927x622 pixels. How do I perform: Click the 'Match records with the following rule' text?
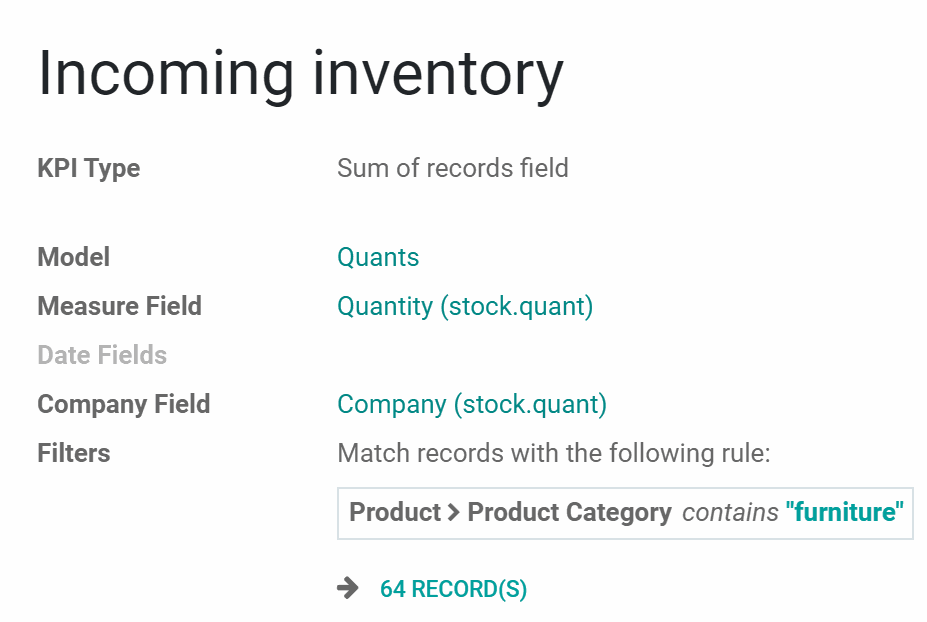pos(554,453)
